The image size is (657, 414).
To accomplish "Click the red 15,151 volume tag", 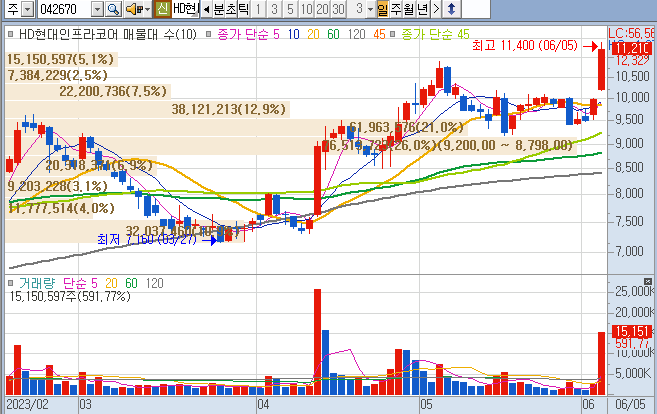I will point(632,331).
